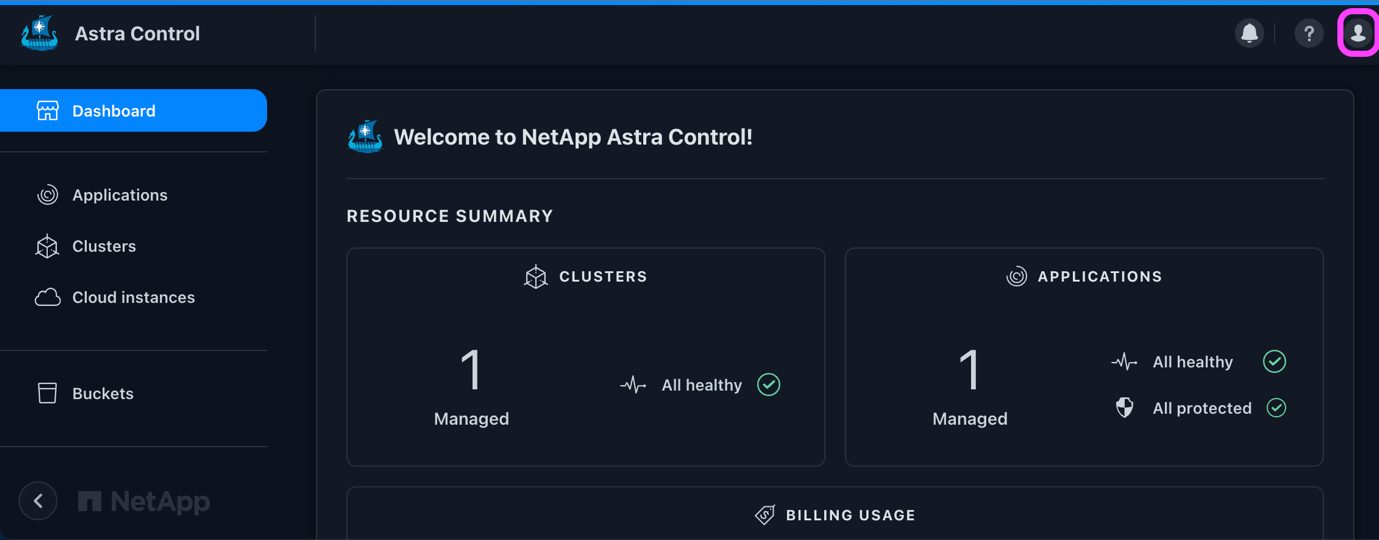Click the Applications spiral icon in sidebar
1379x540 pixels.
47,195
